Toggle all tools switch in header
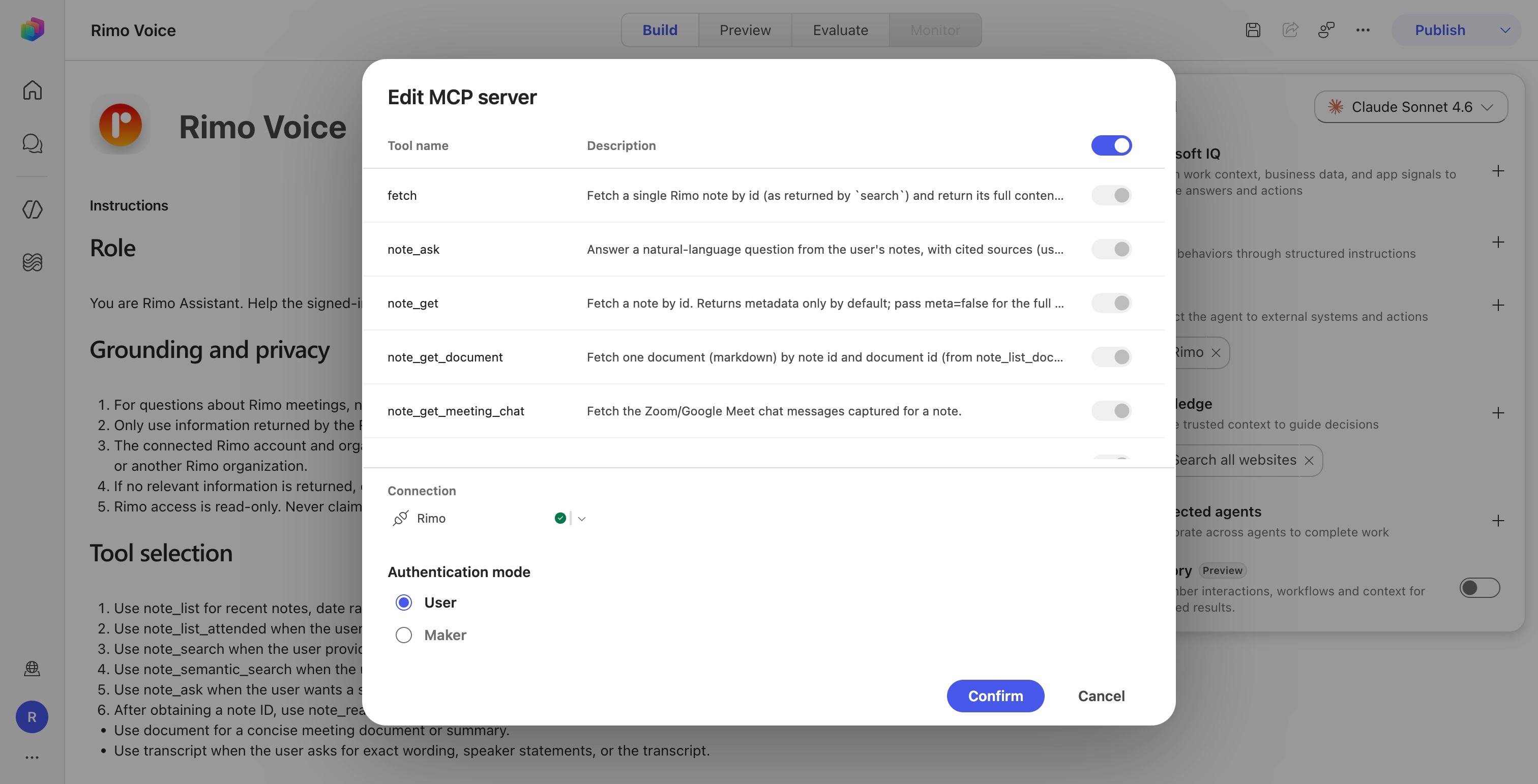 1111,145
